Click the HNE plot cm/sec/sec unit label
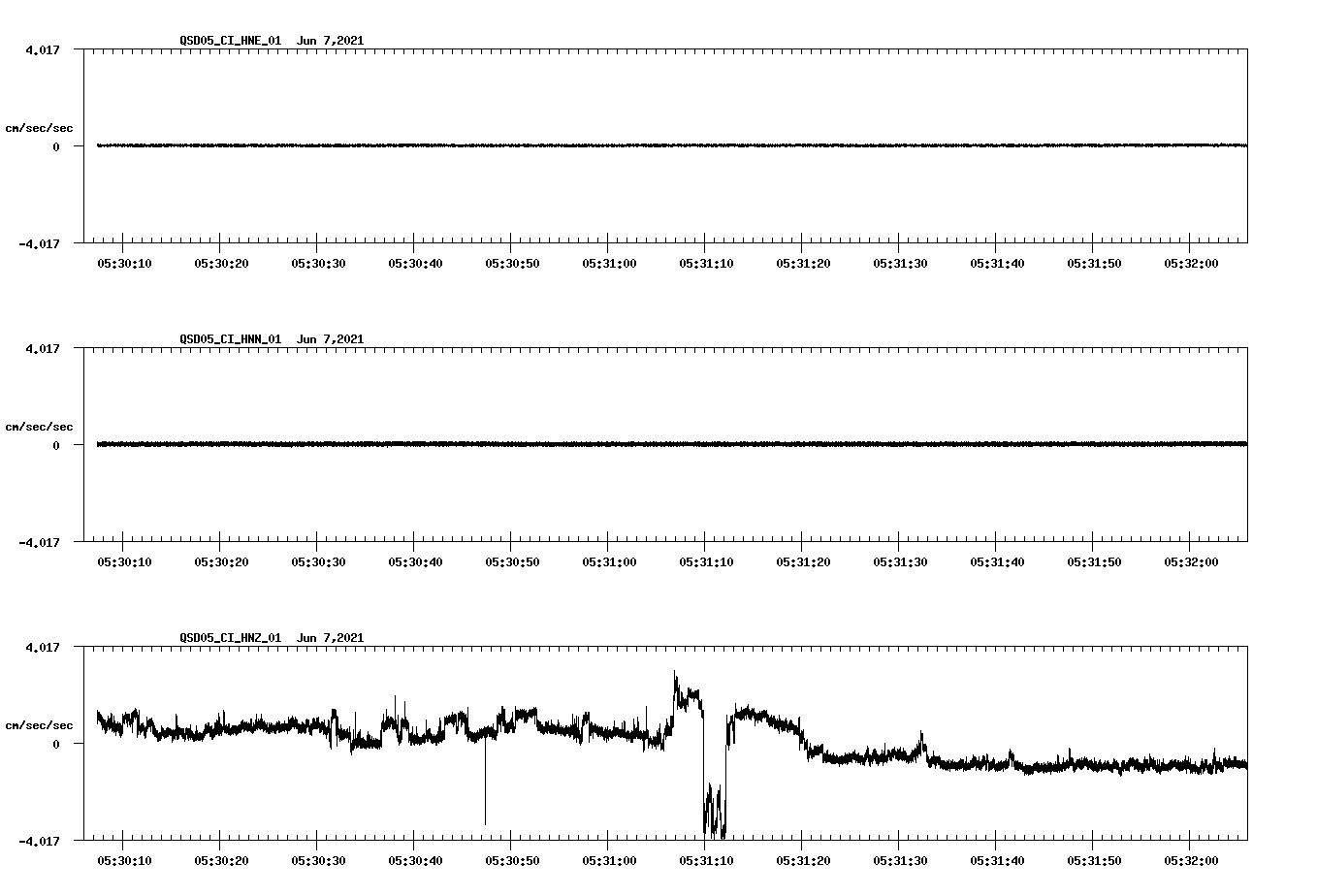1317x896 pixels. (x=39, y=128)
